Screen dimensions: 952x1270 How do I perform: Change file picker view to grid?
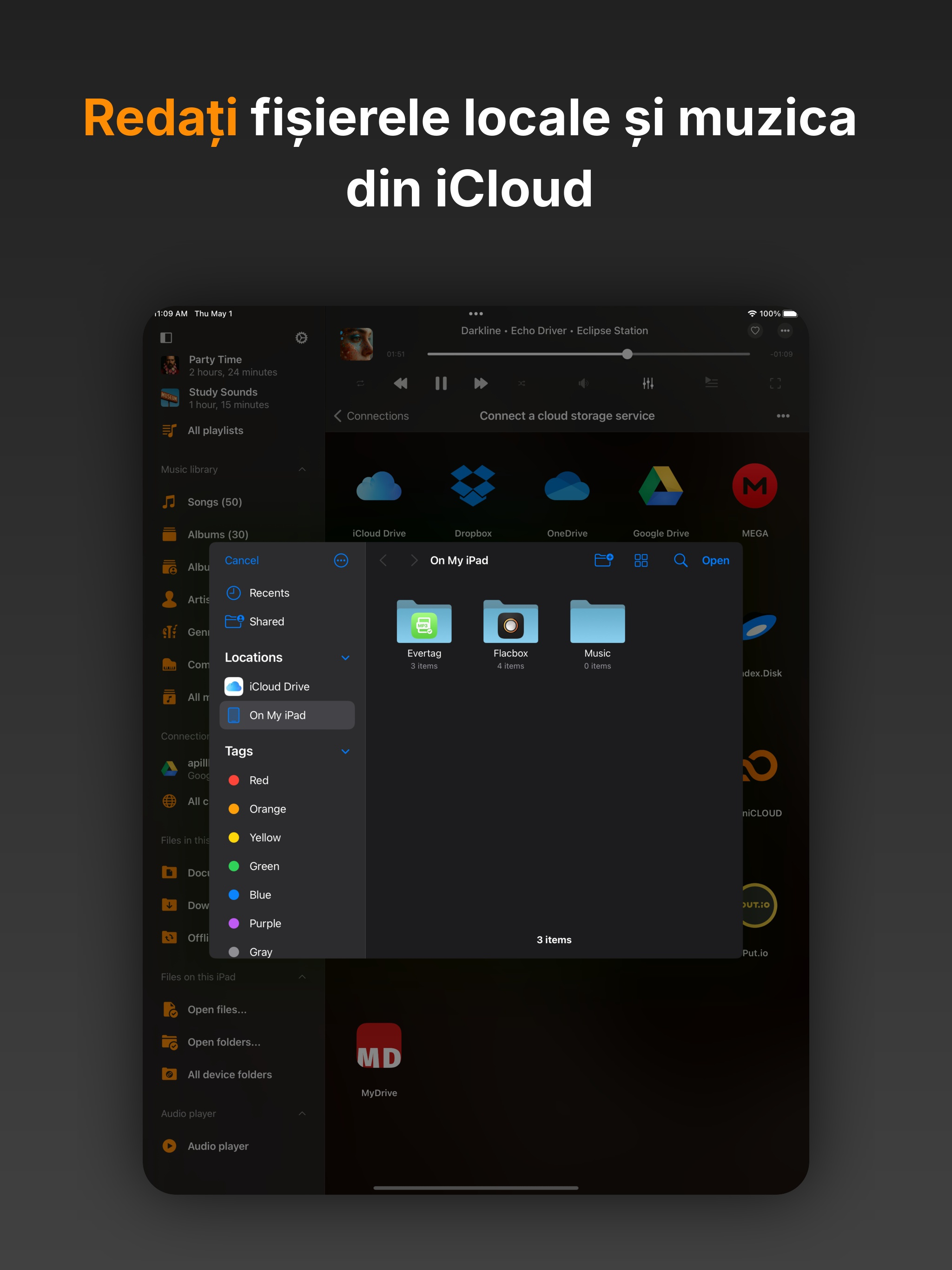(641, 560)
